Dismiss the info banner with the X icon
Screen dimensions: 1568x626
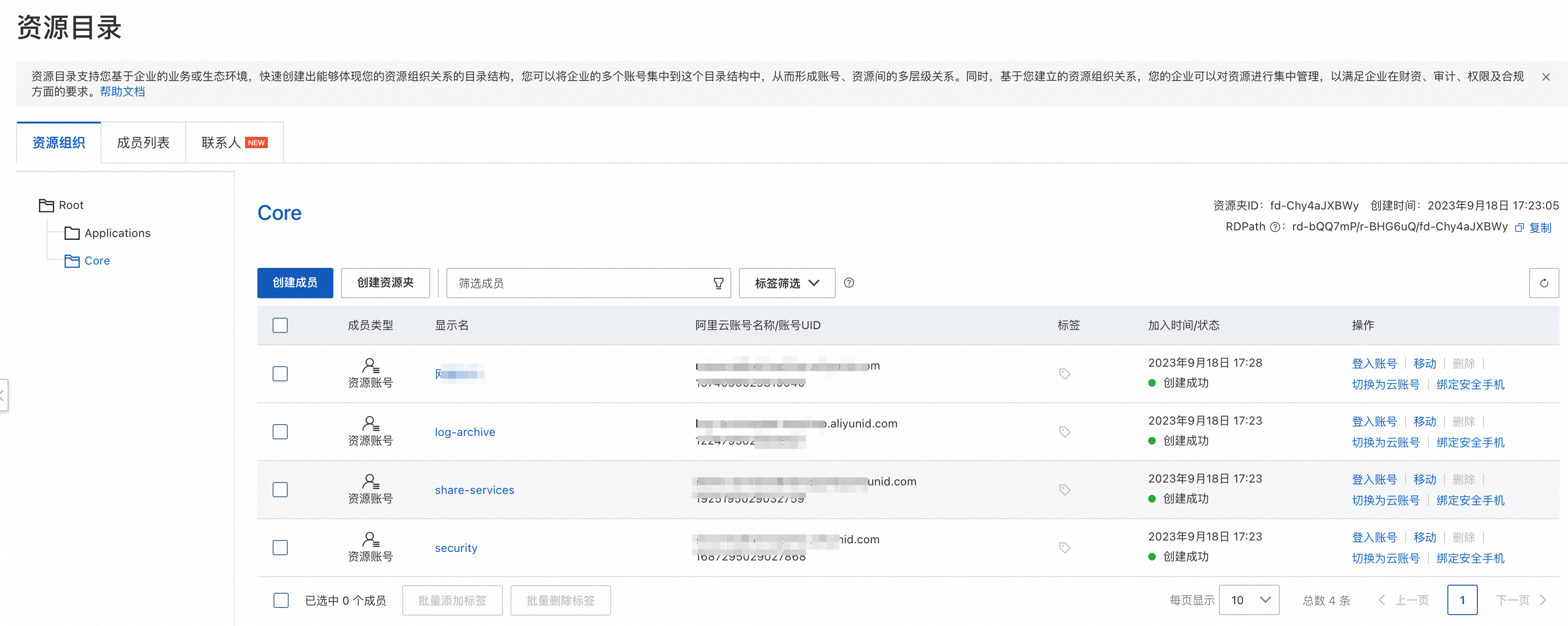click(x=1546, y=77)
